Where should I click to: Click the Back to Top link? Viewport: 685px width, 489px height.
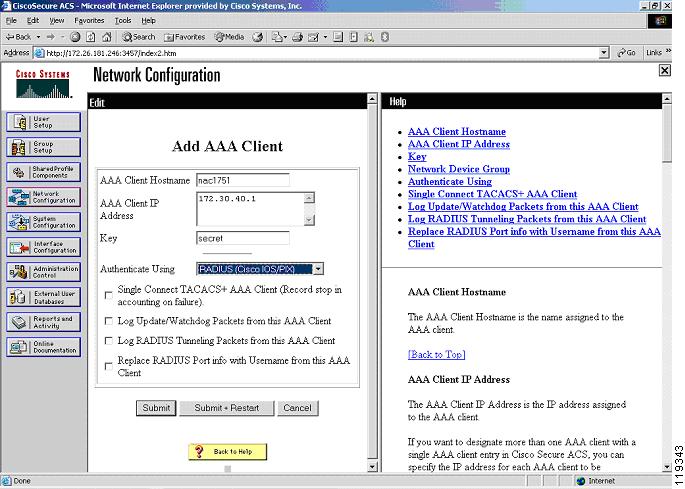pyautogui.click(x=436, y=354)
